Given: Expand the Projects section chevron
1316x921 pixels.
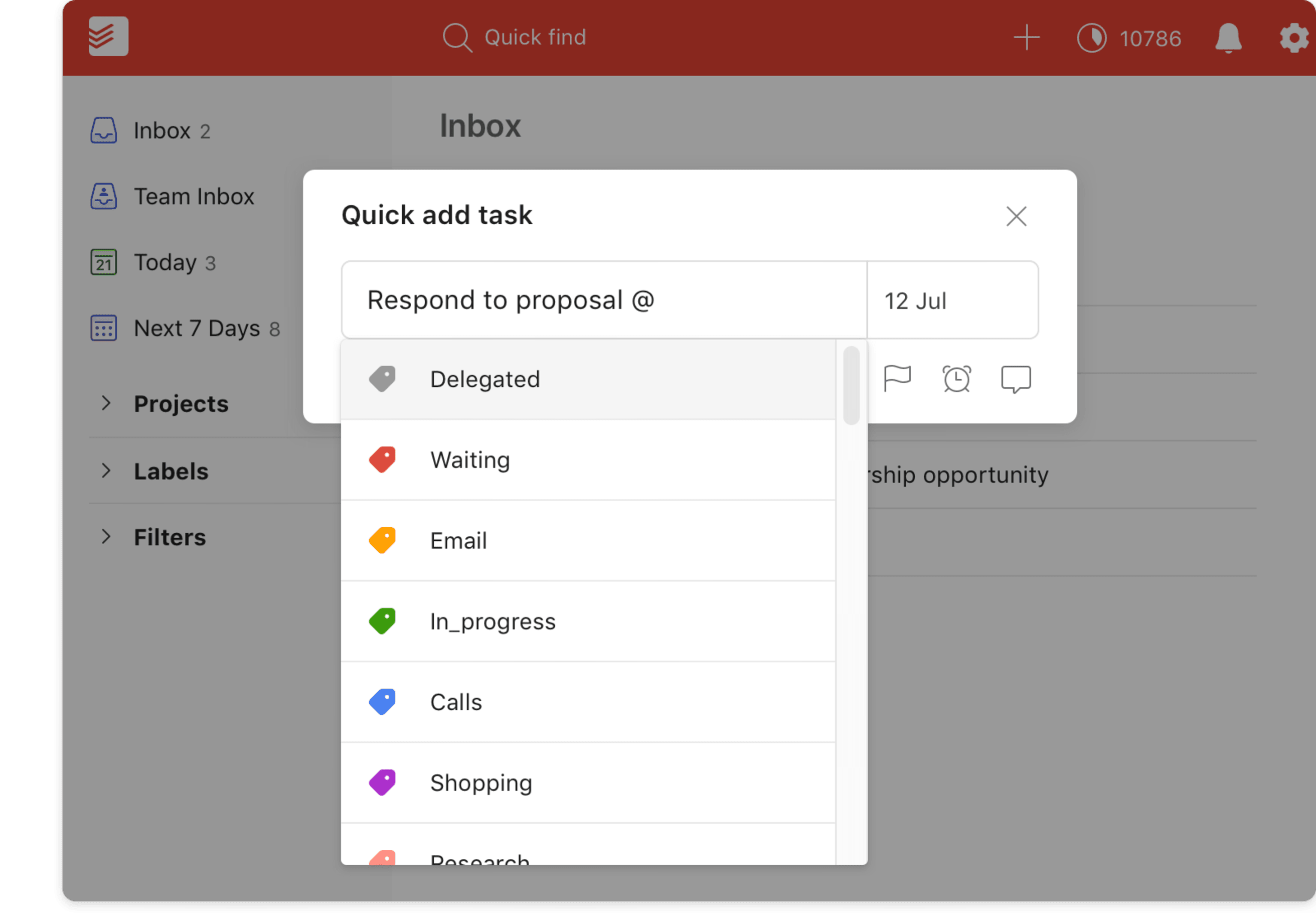Looking at the screenshot, I should (x=105, y=403).
